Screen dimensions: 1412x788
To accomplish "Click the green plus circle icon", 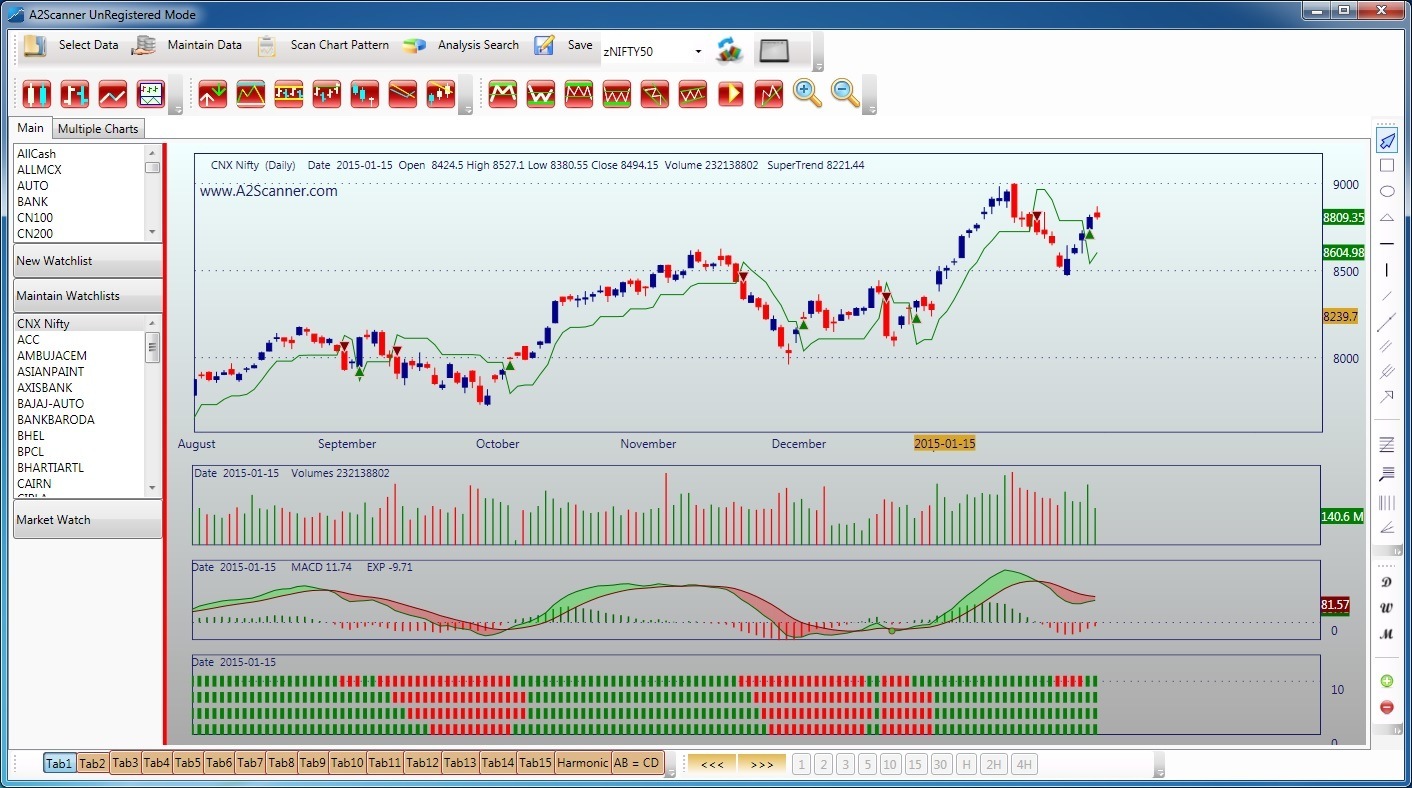I will (x=1387, y=681).
